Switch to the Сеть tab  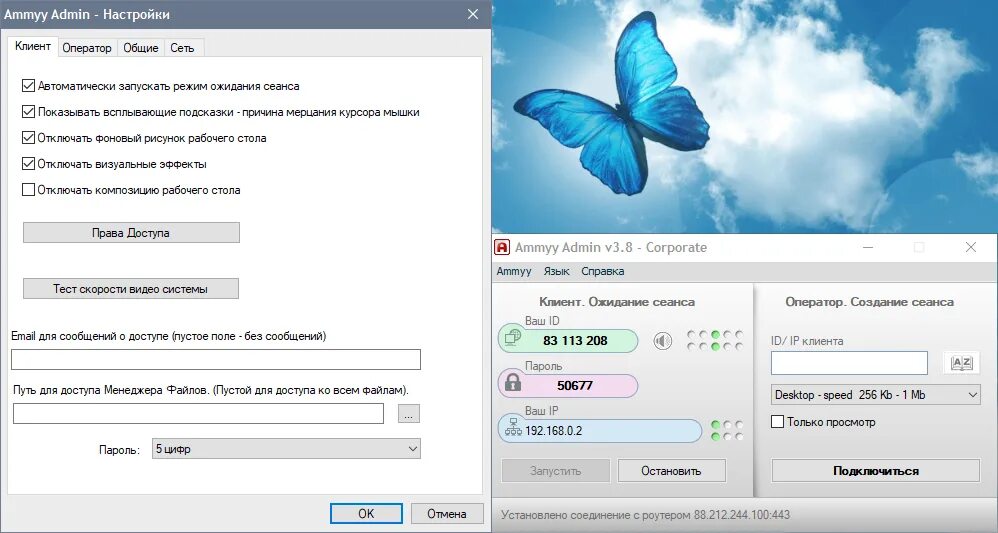(x=182, y=48)
